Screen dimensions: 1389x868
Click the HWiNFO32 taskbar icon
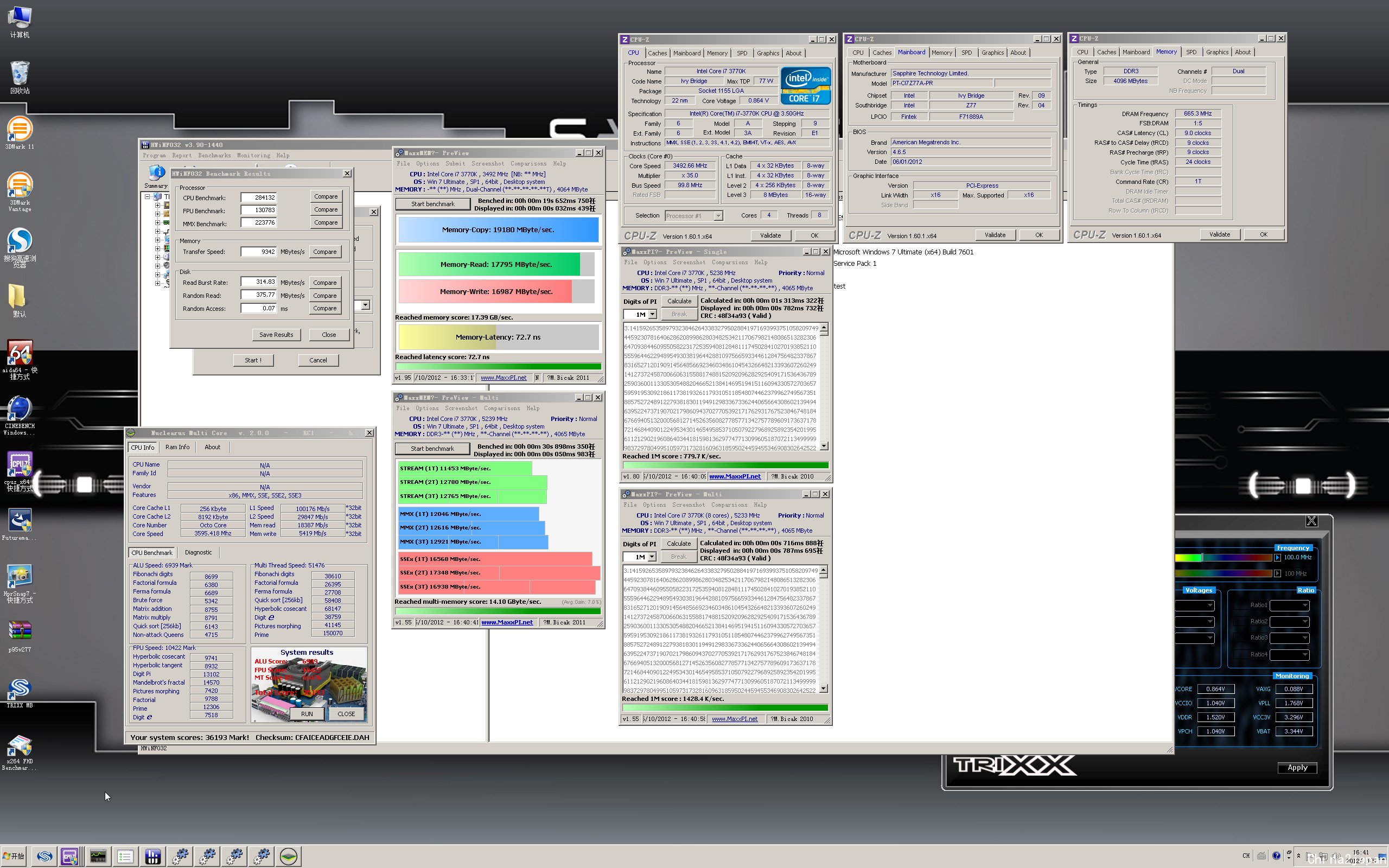pos(152,857)
